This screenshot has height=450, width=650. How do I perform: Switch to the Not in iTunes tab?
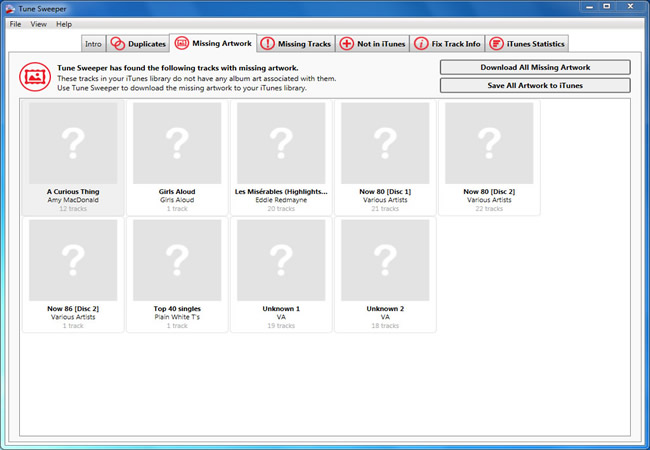point(372,44)
